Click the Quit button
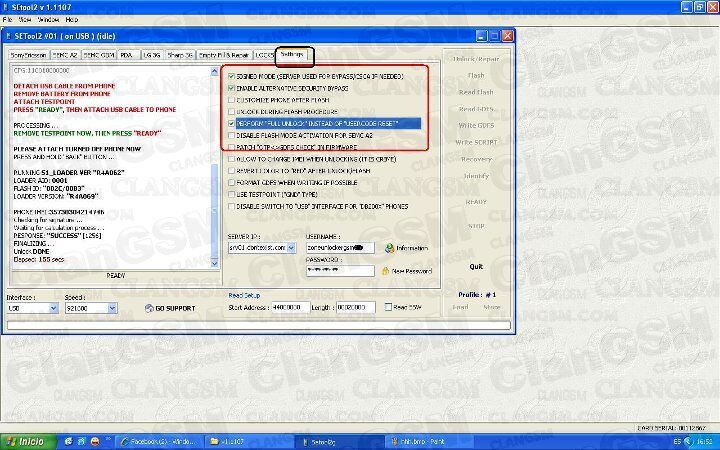This screenshot has height=450, width=720. (x=476, y=267)
